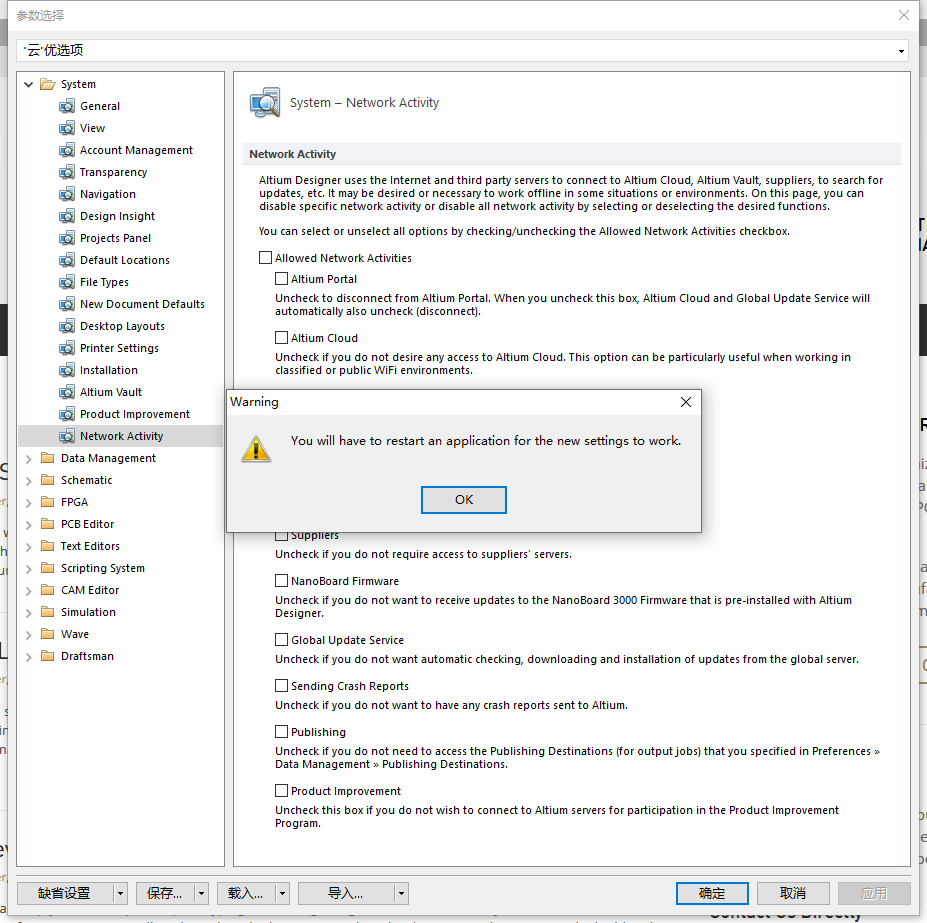
Task: Open the 载入 dropdown arrow
Action: click(282, 893)
